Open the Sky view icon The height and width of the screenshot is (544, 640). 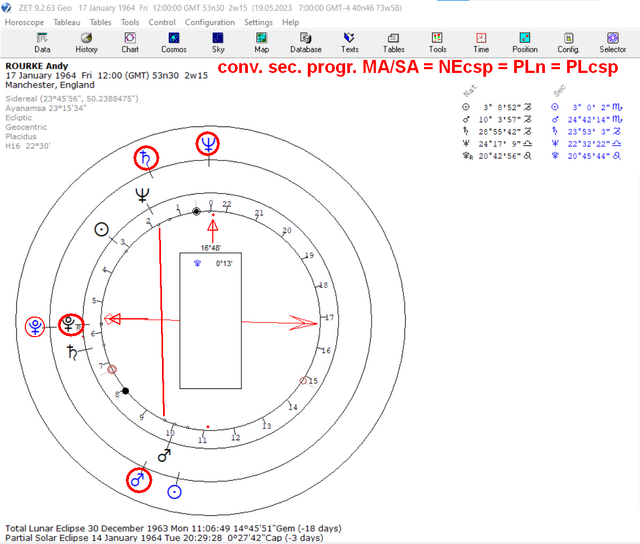click(218, 43)
